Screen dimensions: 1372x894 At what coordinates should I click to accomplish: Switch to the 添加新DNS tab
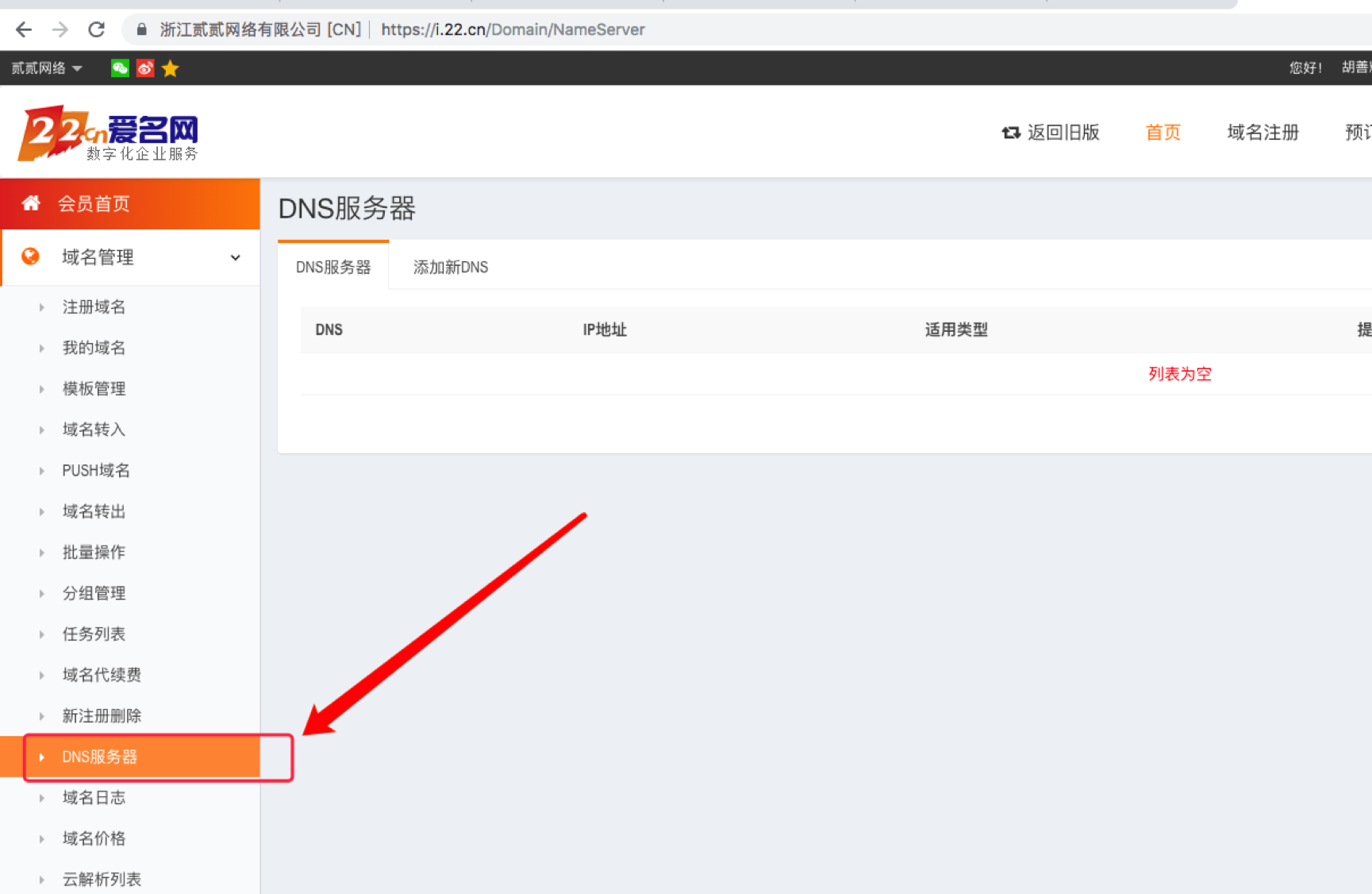click(449, 267)
